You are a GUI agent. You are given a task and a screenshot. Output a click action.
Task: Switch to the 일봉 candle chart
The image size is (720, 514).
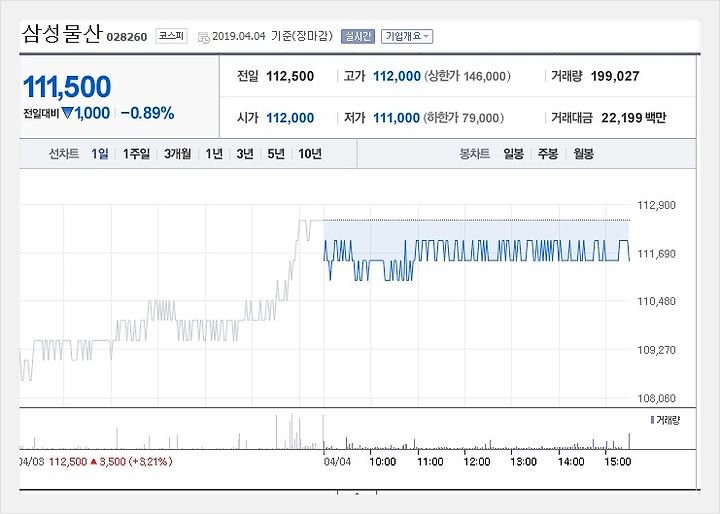[x=513, y=153]
